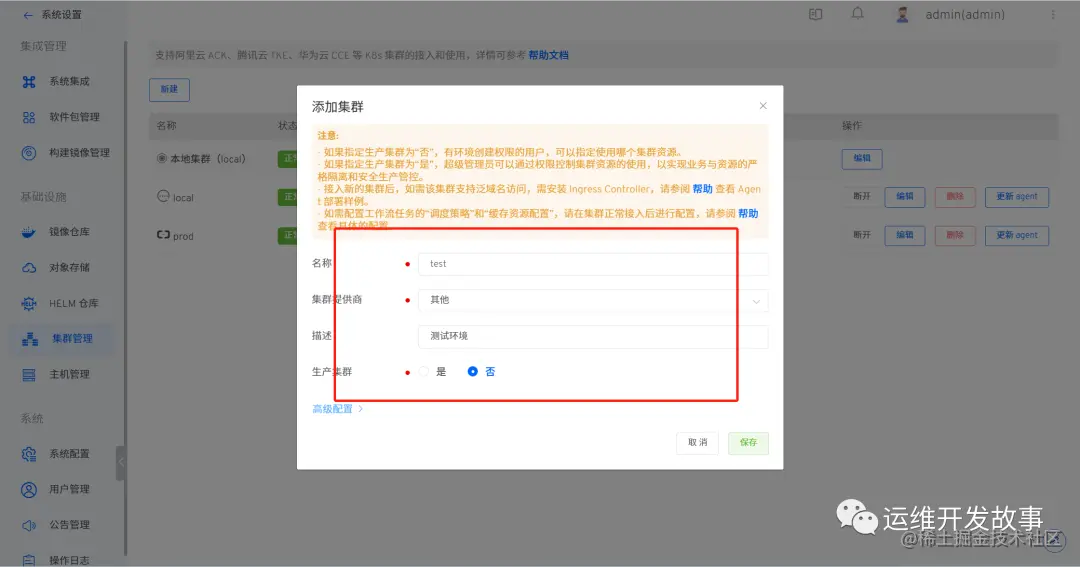This screenshot has width=1080, height=567.
Task: Click the 名称 input field
Action: pos(593,264)
